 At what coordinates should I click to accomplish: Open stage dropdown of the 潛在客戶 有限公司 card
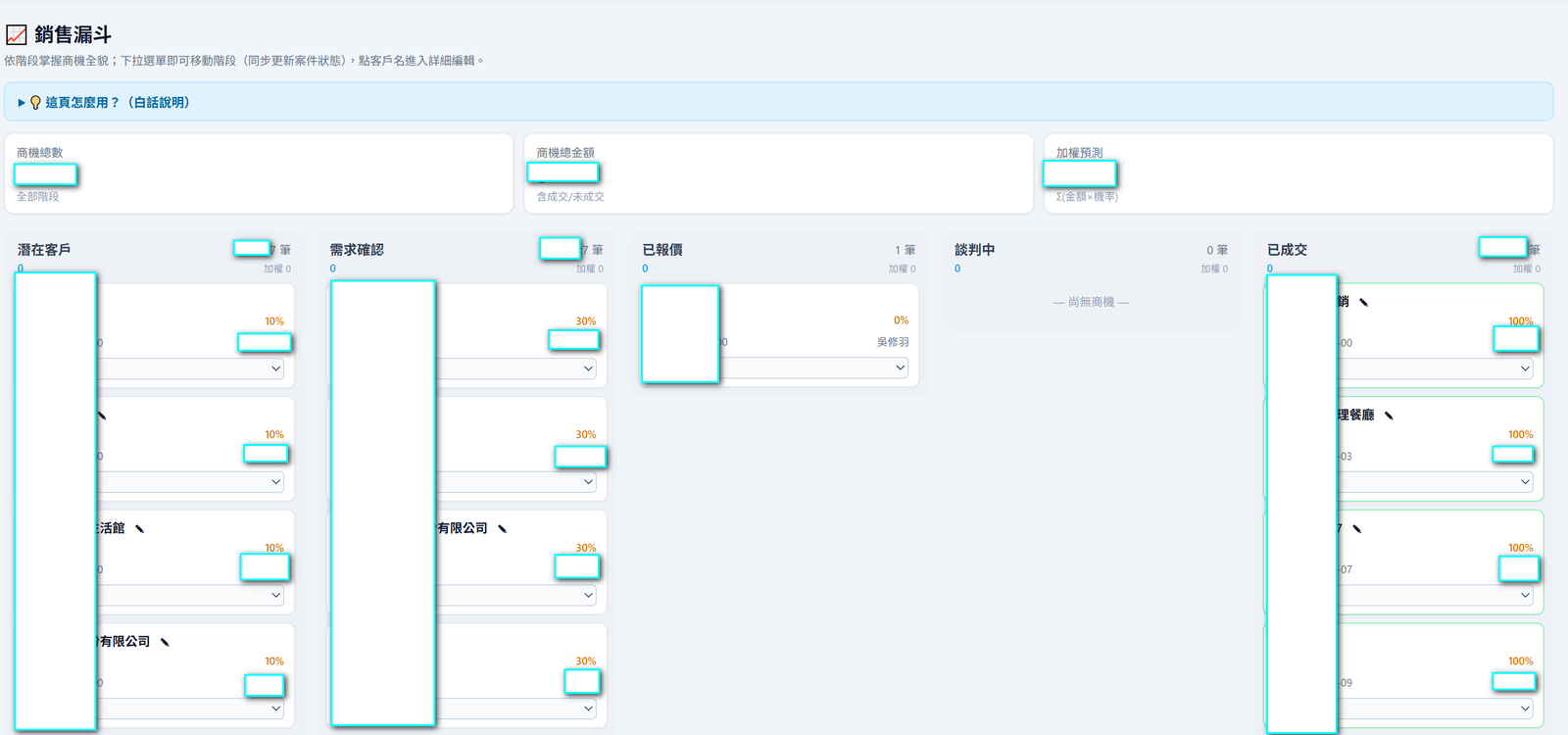click(x=190, y=709)
